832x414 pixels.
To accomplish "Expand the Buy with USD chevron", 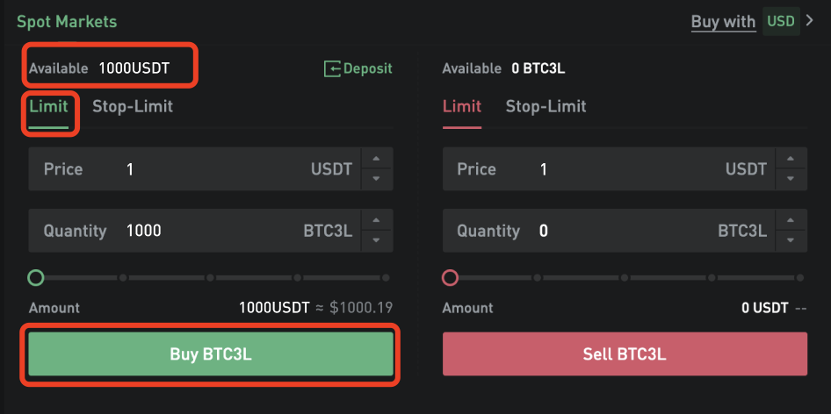I will [809, 21].
